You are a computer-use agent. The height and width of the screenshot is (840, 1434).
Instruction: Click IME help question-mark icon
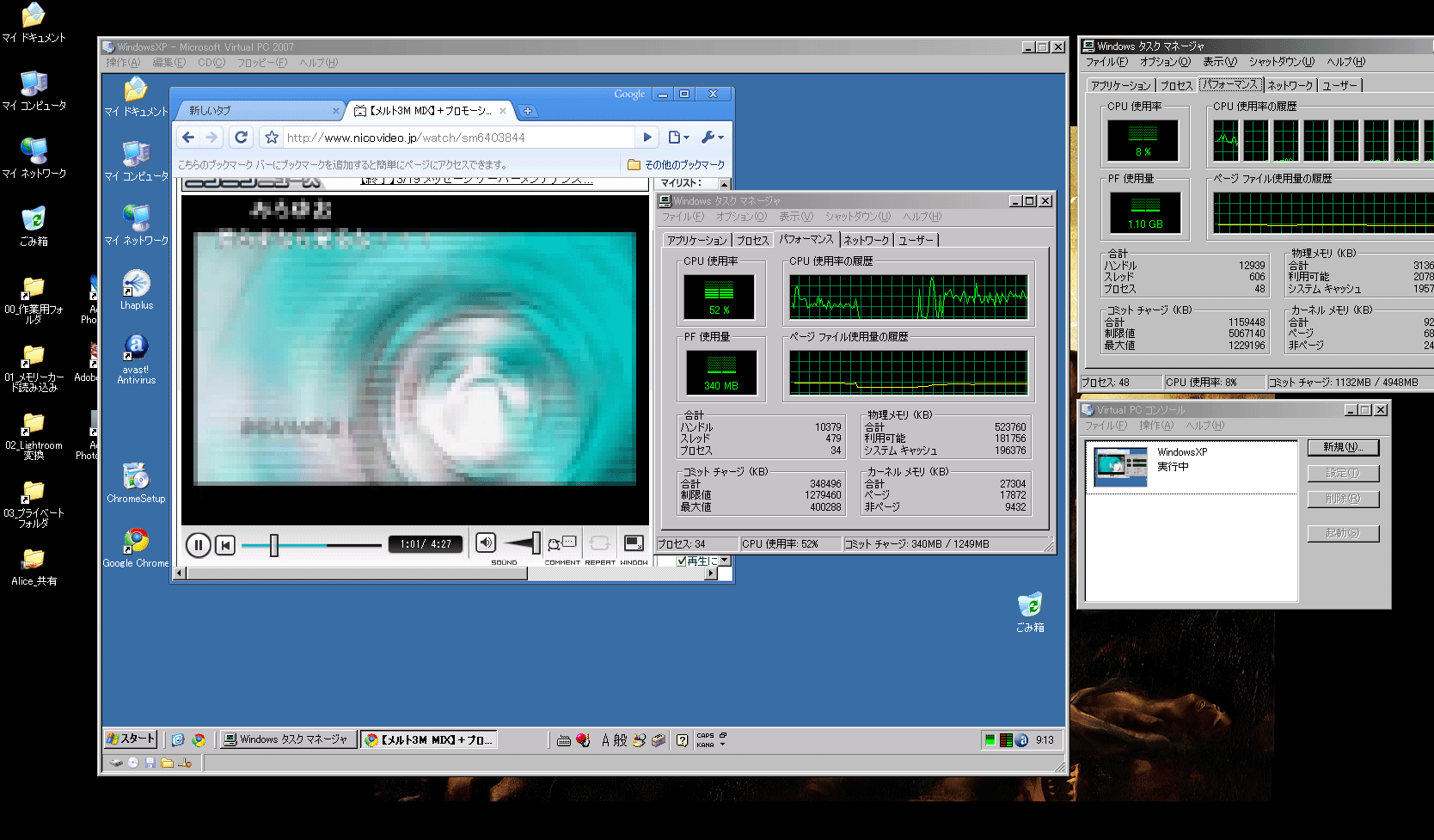click(682, 740)
